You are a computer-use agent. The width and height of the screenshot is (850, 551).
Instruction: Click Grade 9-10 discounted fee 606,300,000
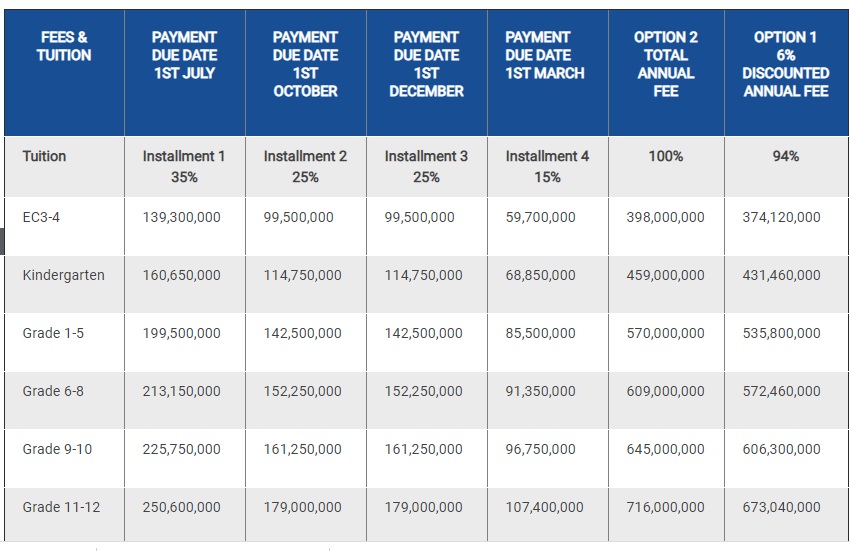point(781,449)
